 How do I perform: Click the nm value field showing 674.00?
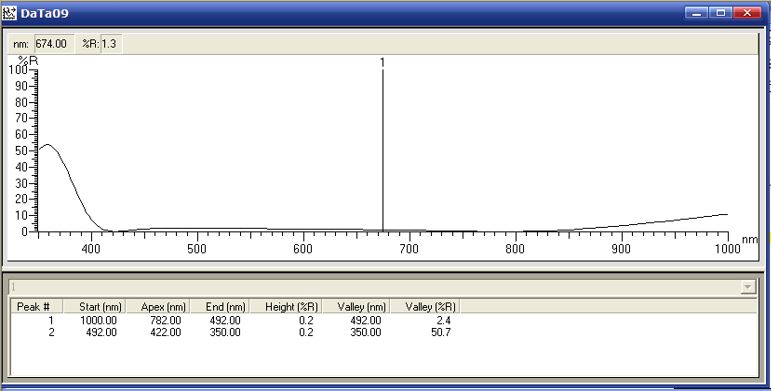coord(54,44)
